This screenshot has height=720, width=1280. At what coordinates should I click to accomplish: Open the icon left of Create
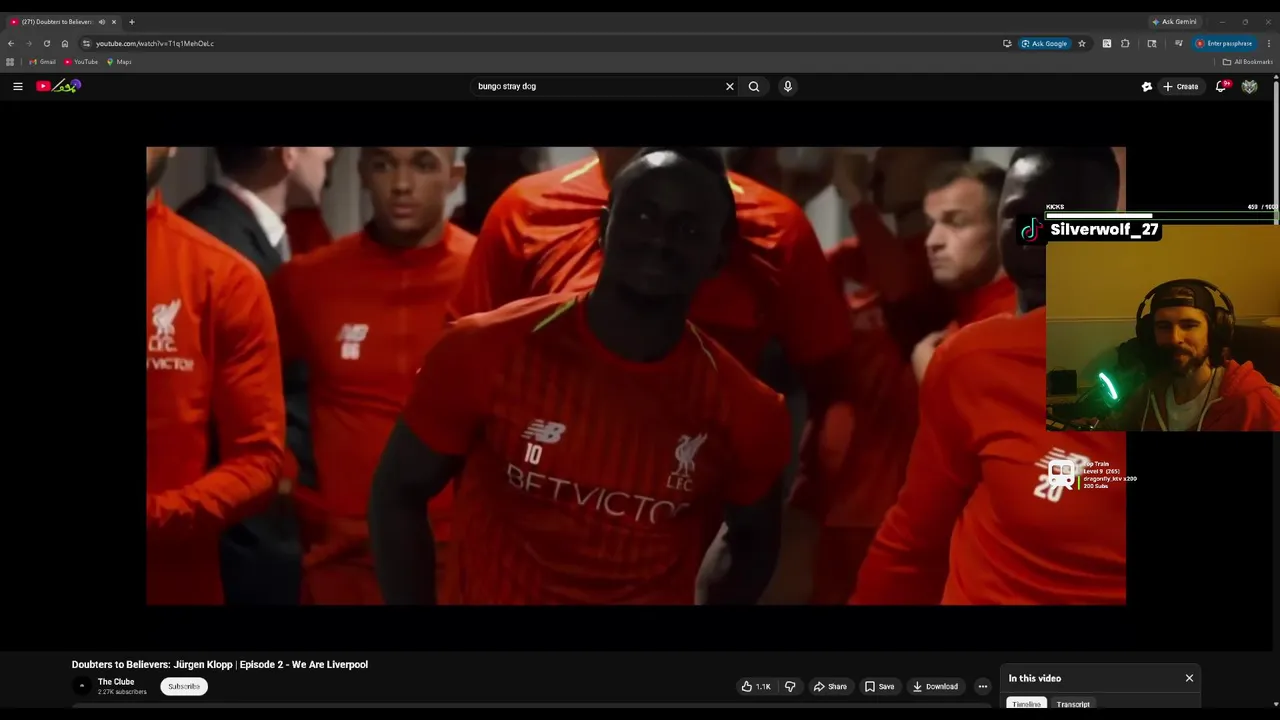(1147, 86)
